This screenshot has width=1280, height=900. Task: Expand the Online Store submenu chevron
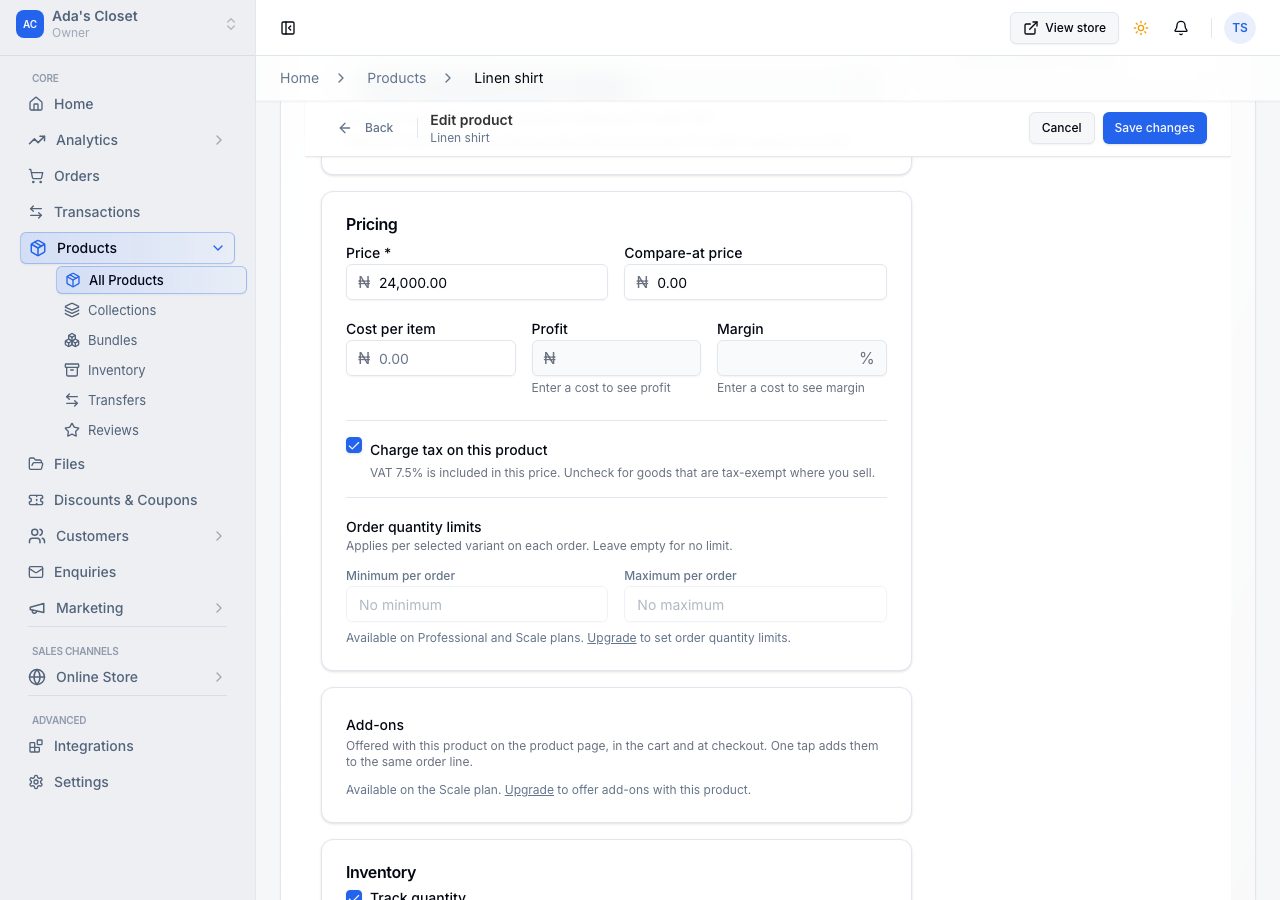tap(219, 677)
